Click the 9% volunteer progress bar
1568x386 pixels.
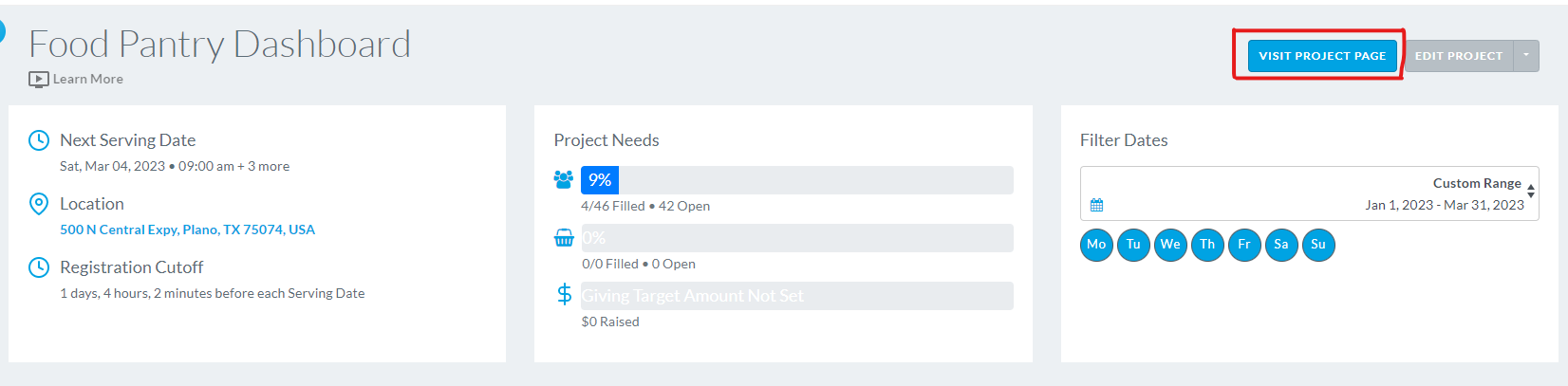(797, 180)
